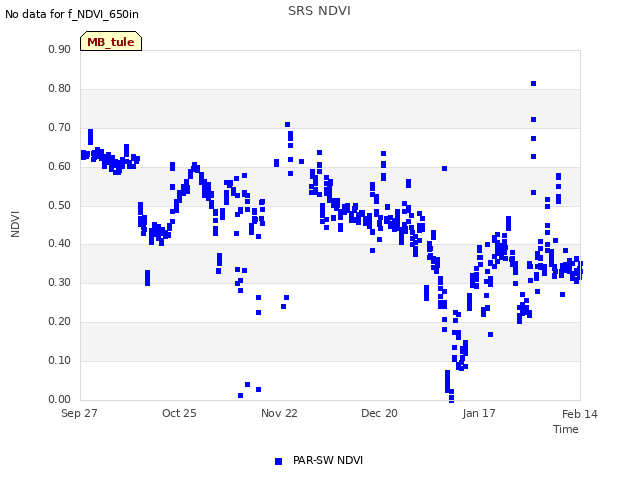
Task: Click the 0.90 y-axis tick label
Action: 60,49
